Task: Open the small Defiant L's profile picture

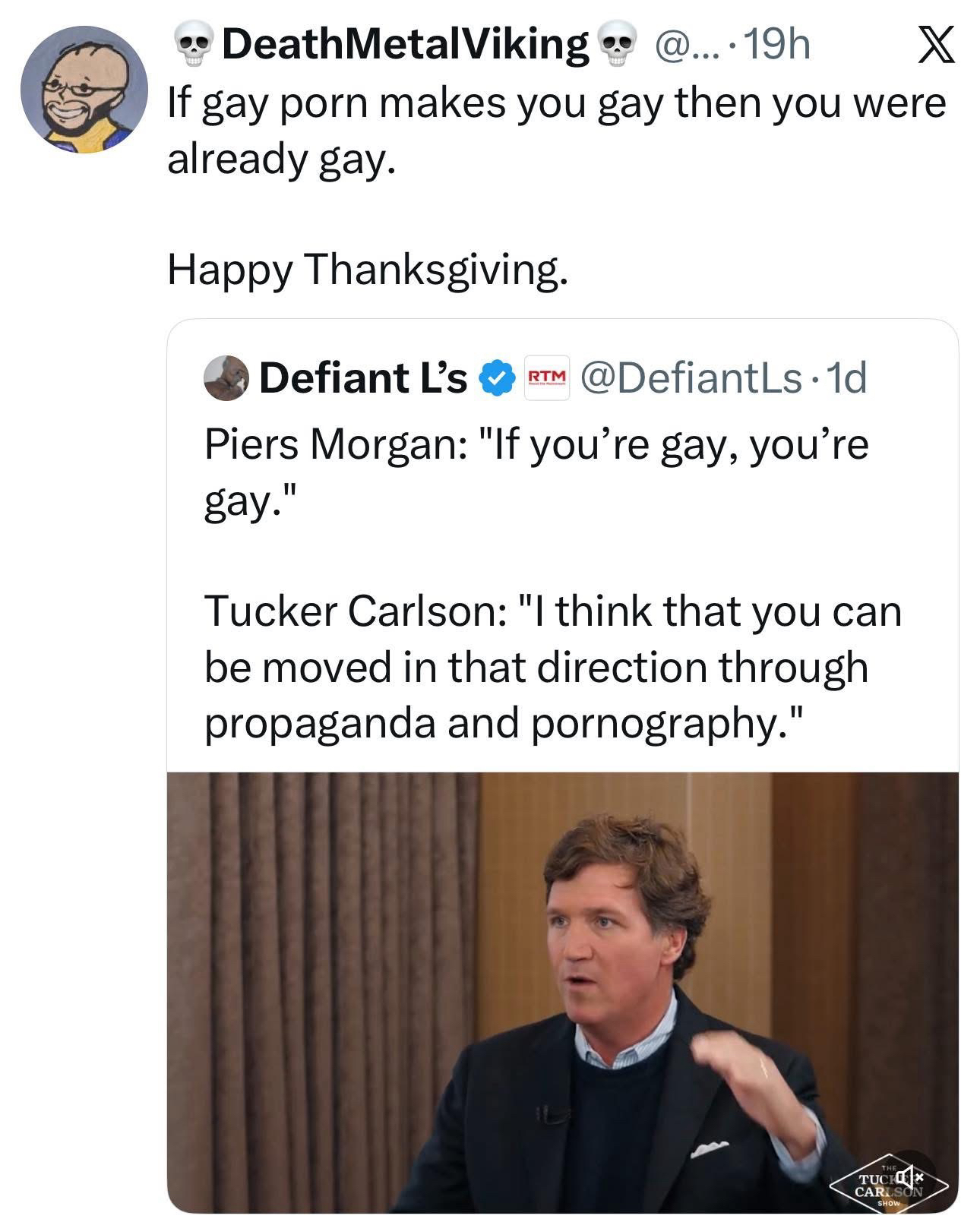Action: coord(226,377)
